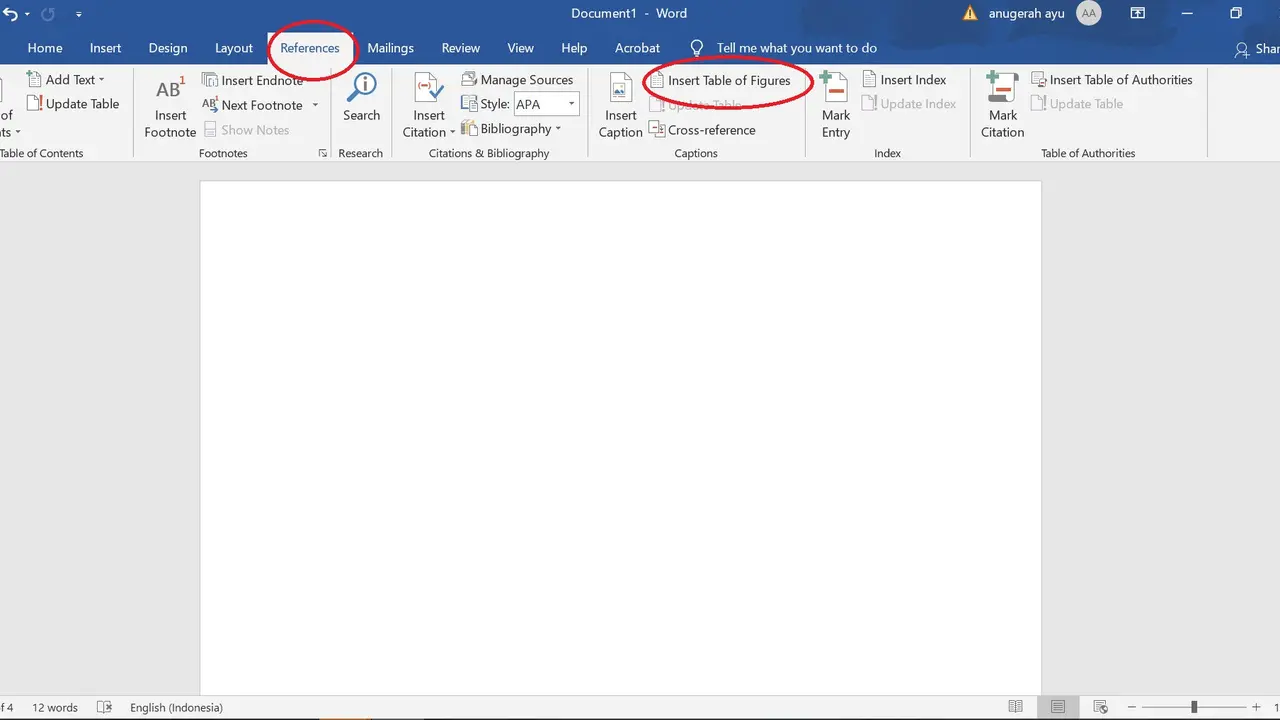Open Manage Sources

click(517, 79)
